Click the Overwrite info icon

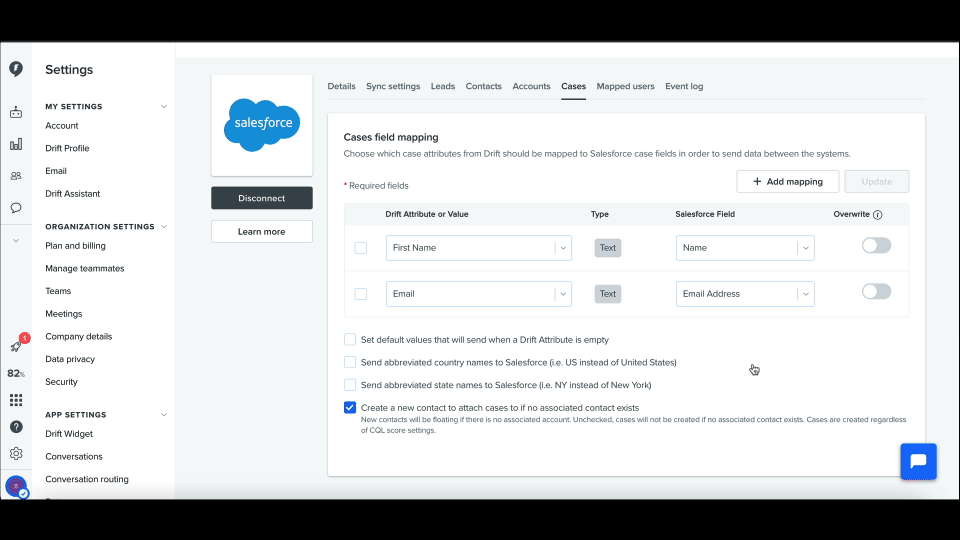coord(877,215)
